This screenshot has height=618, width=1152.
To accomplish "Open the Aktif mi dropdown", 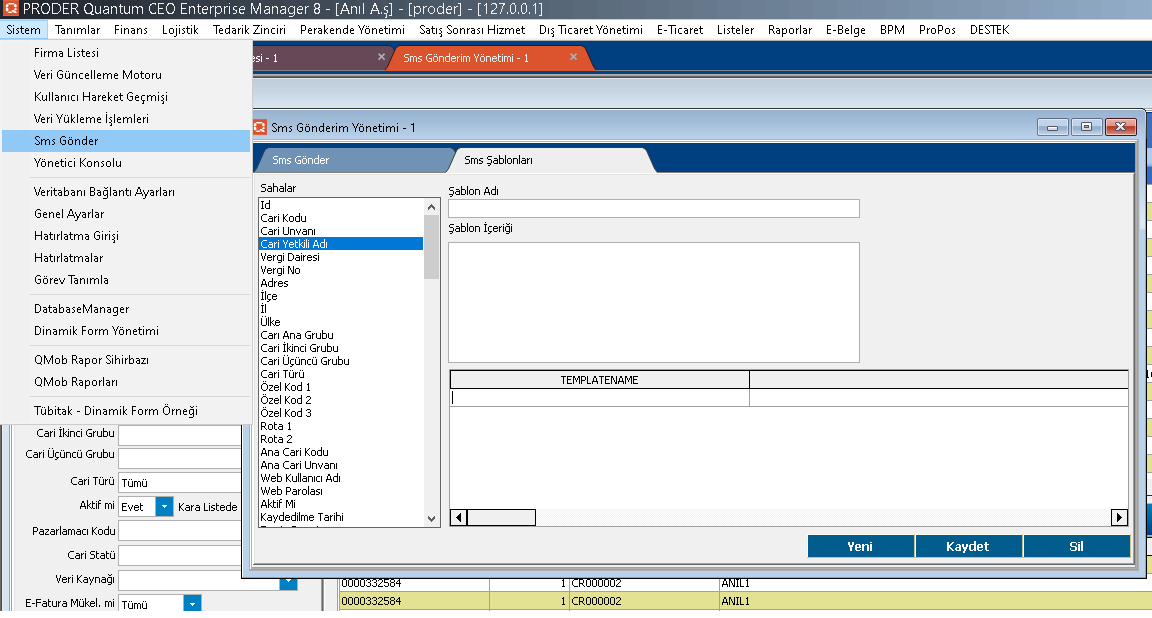I will [x=164, y=507].
